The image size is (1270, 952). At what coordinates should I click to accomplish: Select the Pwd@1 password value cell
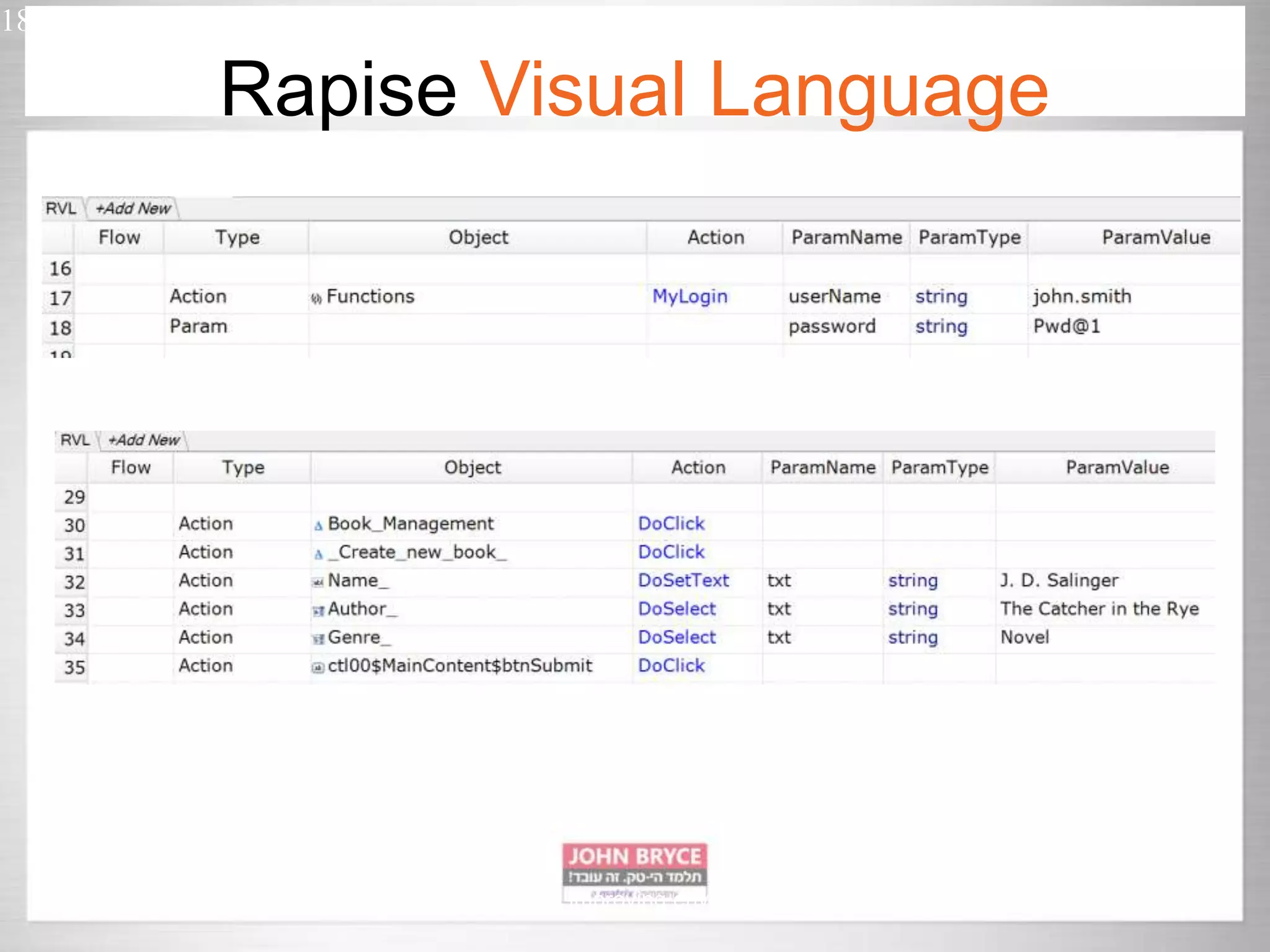[x=1067, y=327]
